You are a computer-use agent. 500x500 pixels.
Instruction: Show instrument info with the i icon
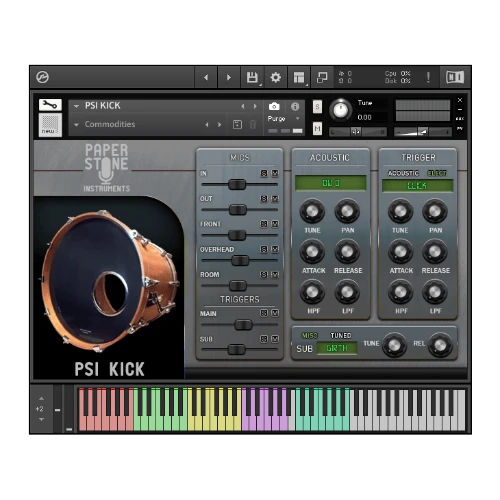pyautogui.click(x=295, y=106)
